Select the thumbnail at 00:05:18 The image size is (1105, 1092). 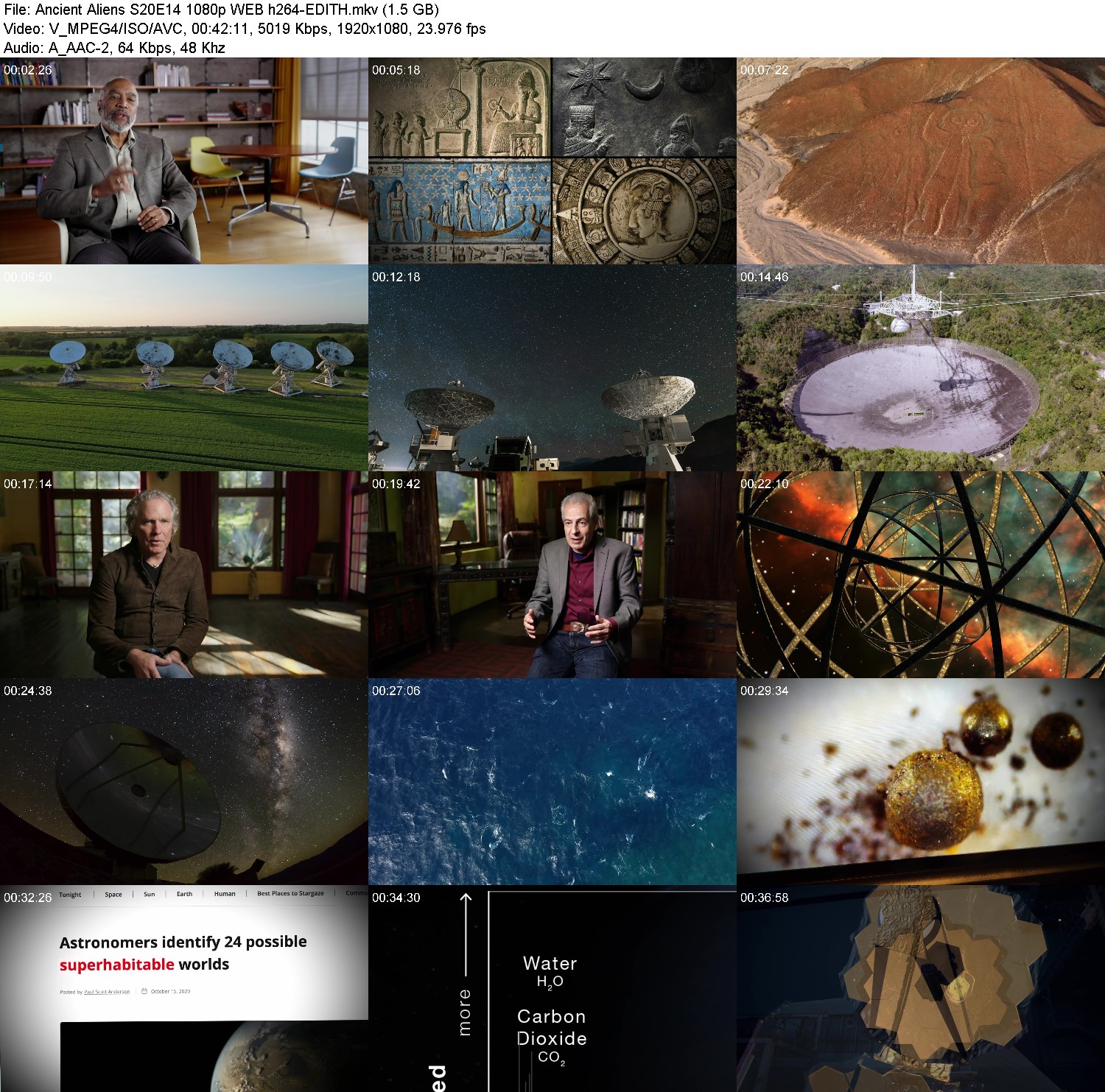[x=552, y=161]
